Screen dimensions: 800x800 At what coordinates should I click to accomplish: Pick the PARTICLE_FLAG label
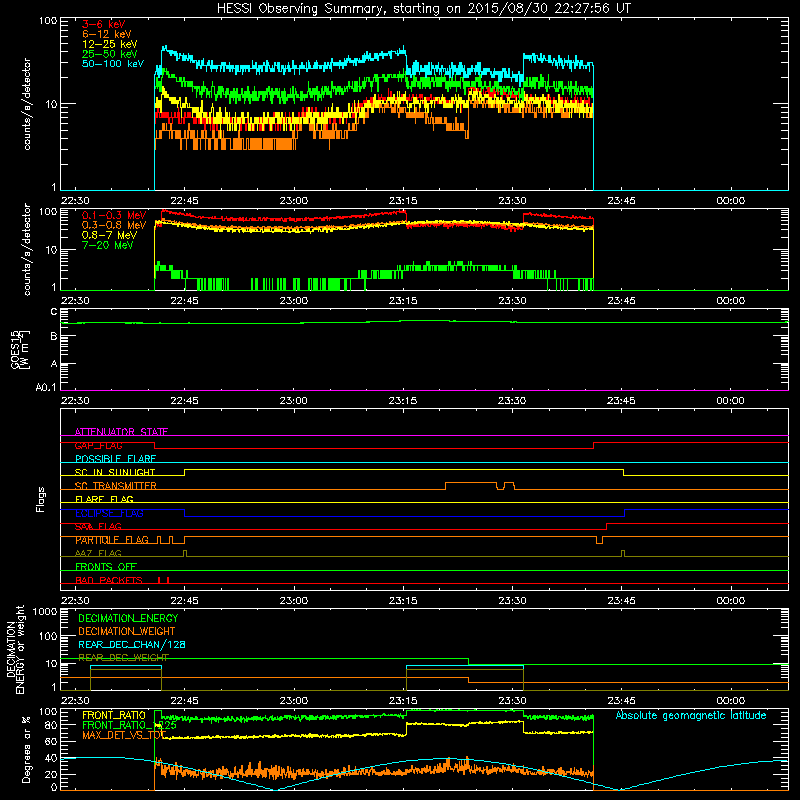click(112, 540)
